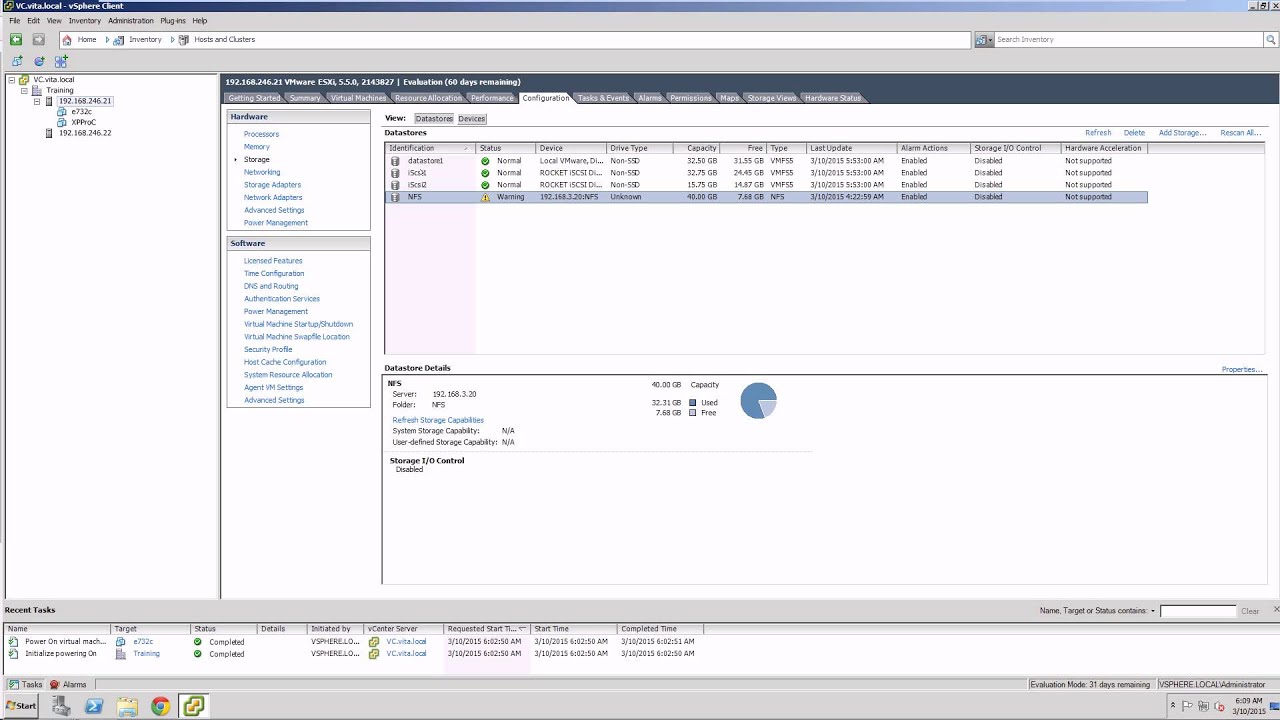
Task: Select the e732c virtual machine in tree
Action: pos(81,112)
